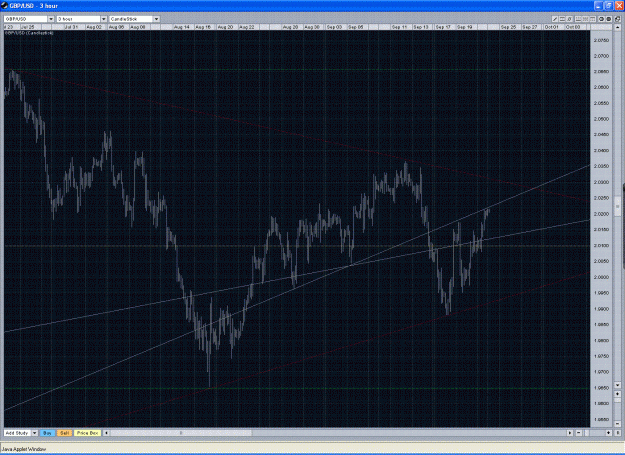625x455 pixels.
Task: Click the third chart layout icon
Action: coord(593,19)
